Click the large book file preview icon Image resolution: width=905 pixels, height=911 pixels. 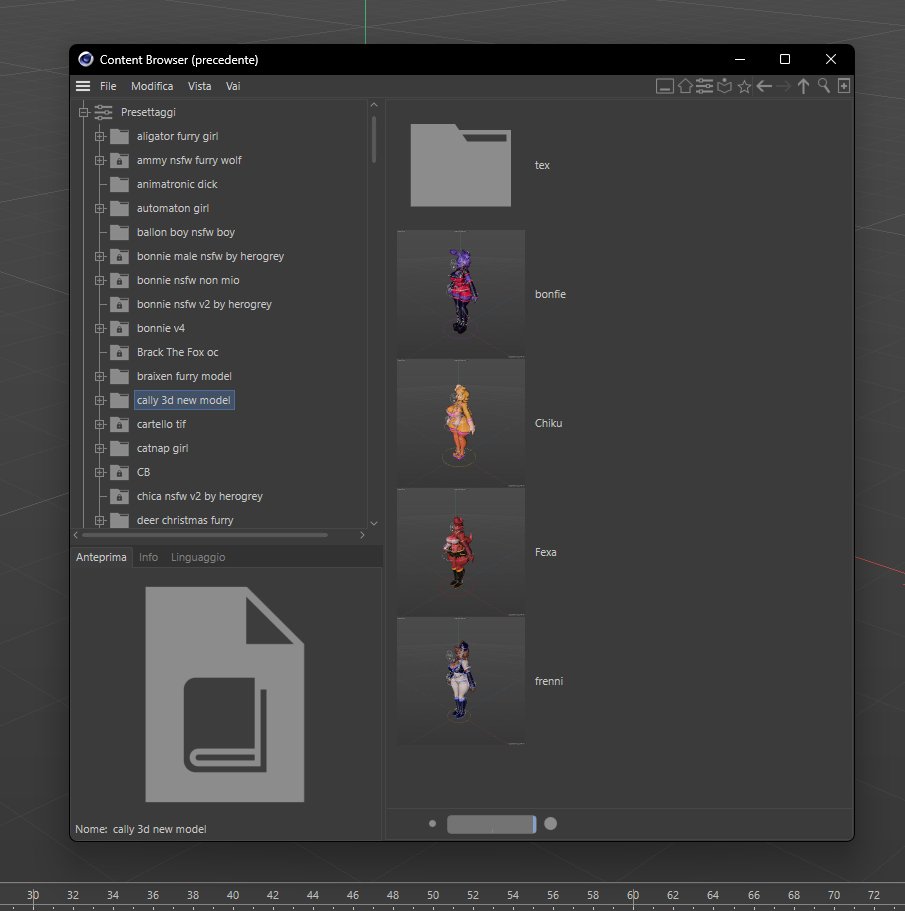(x=225, y=694)
